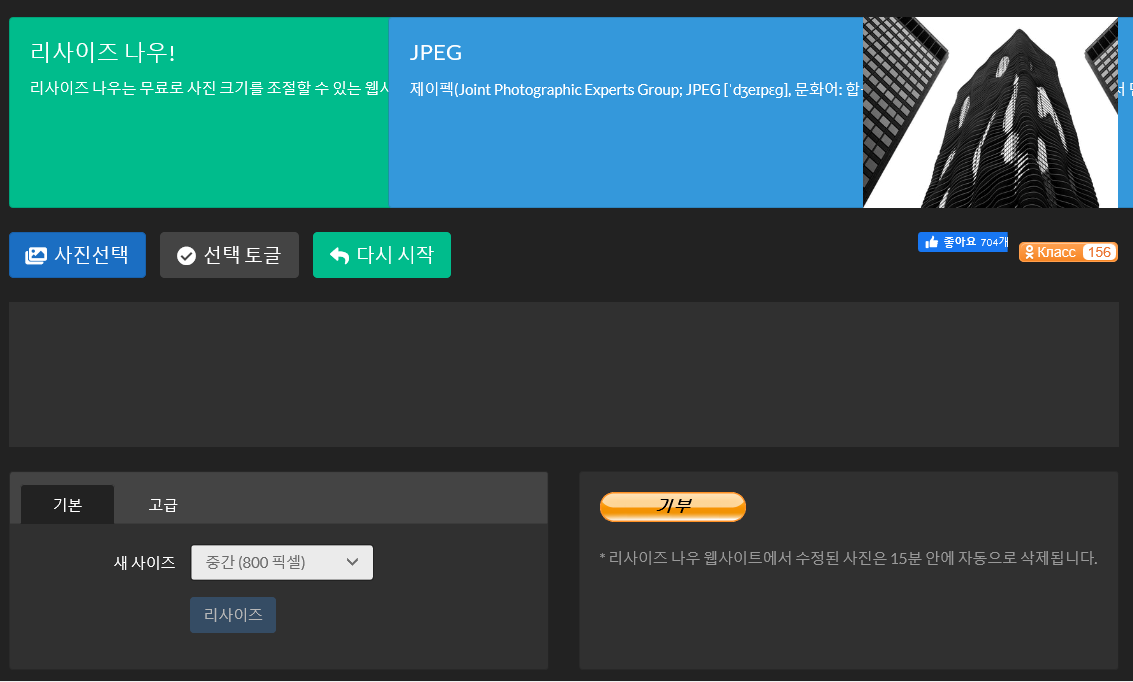Click the thumbs-up icon on the Facebook like button
Image resolution: width=1133 pixels, height=682 pixels.
[931, 242]
